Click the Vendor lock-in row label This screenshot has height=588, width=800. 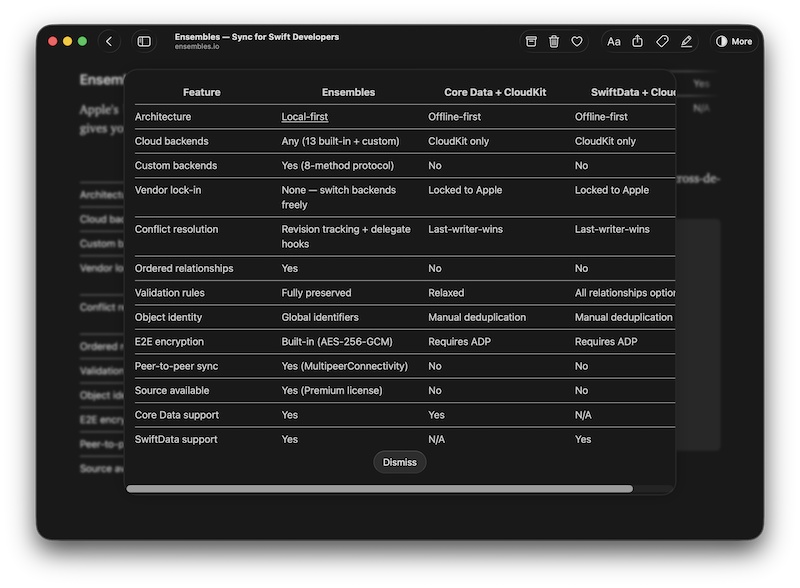tap(168, 190)
